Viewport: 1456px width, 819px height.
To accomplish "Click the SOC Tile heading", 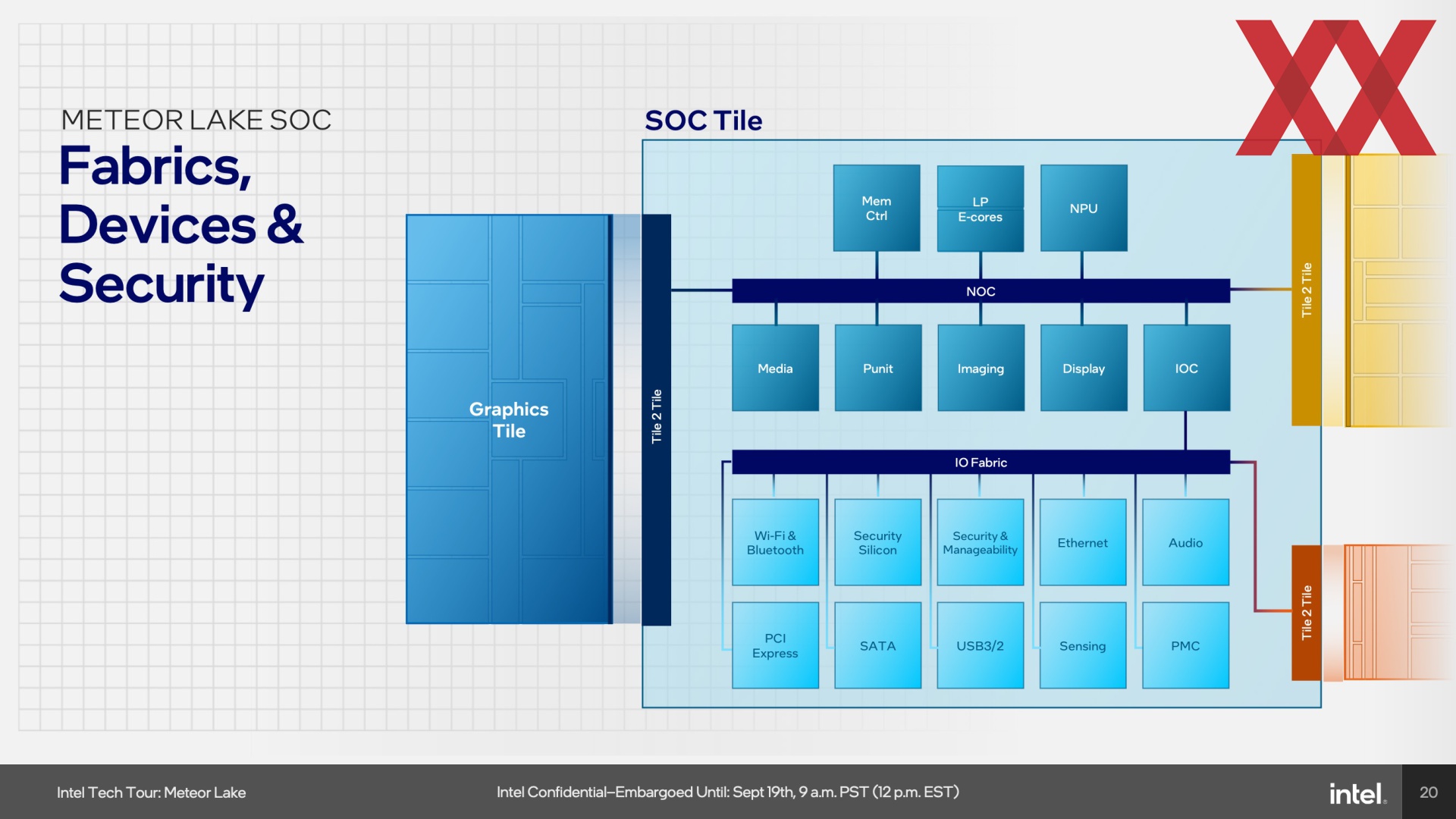I will [704, 121].
